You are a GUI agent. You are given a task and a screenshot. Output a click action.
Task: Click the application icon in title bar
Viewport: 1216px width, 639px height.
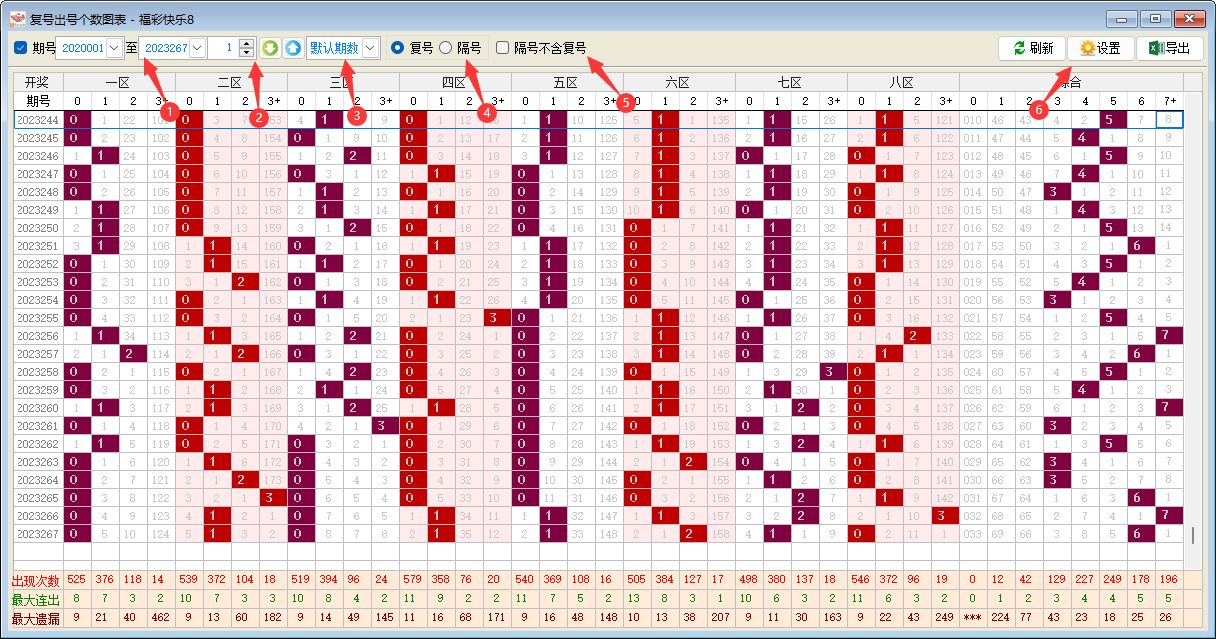(x=17, y=18)
